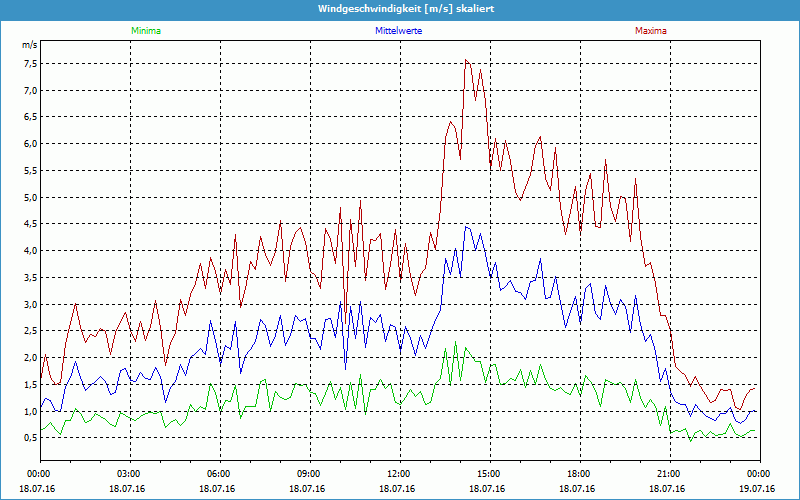Click the 09:00 time axis label
This screenshot has height=500, width=800.
[310, 474]
